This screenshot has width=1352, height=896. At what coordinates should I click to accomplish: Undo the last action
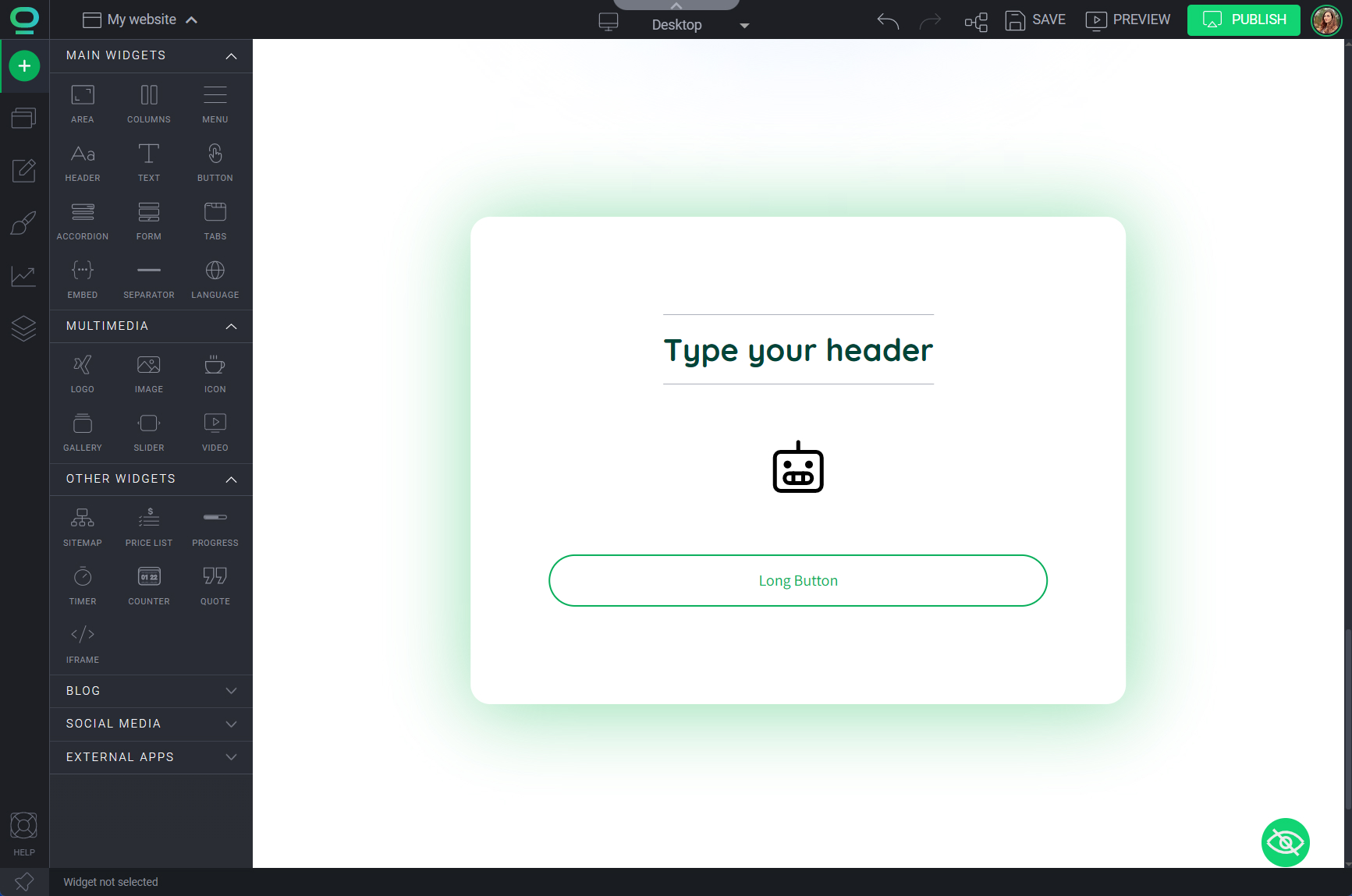point(888,21)
